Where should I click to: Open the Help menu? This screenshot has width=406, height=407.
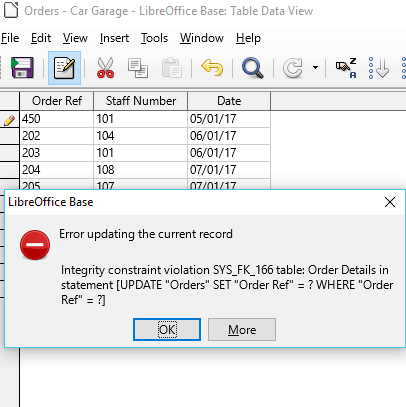click(x=248, y=38)
